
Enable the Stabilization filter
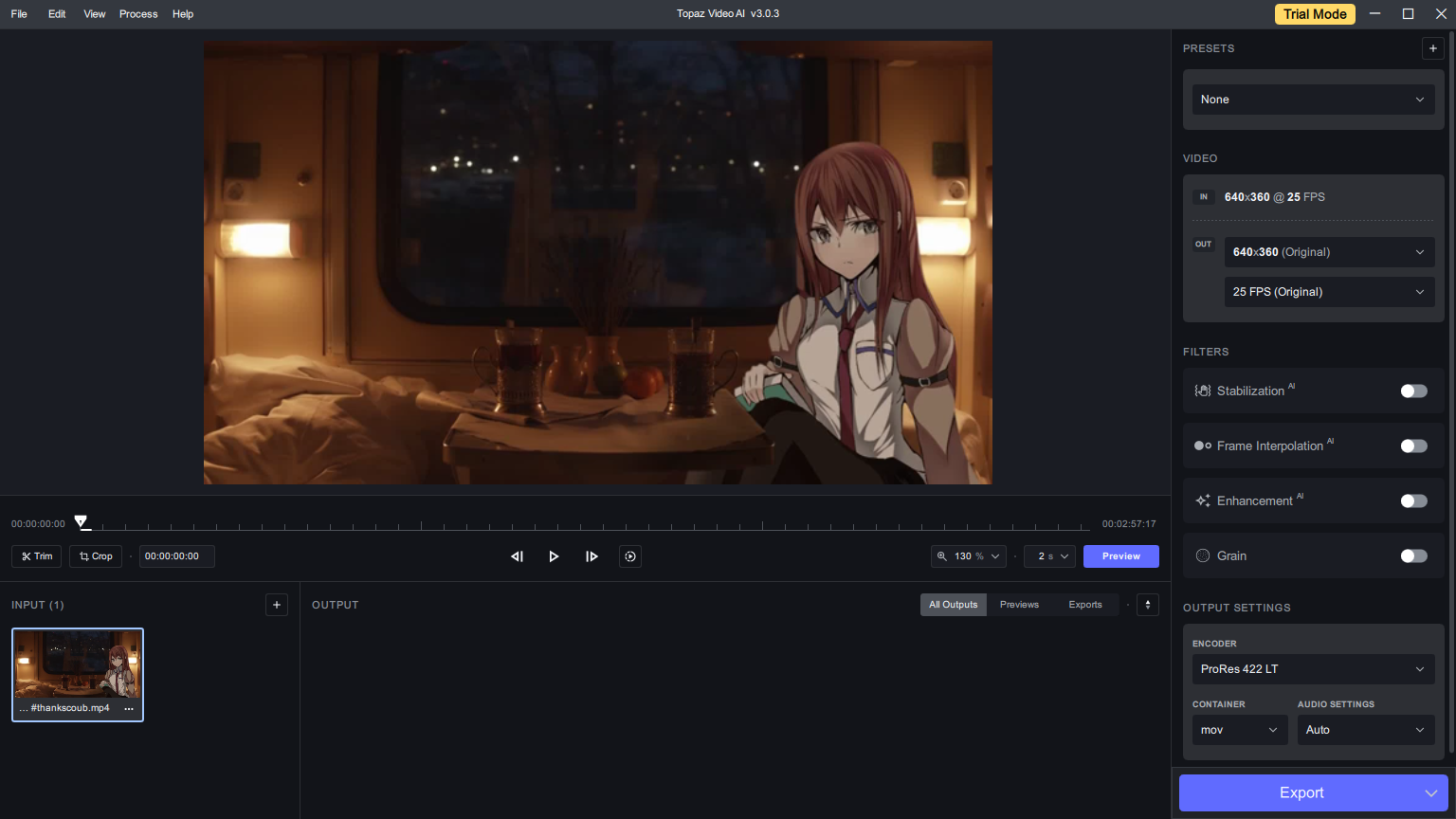[x=1413, y=391]
